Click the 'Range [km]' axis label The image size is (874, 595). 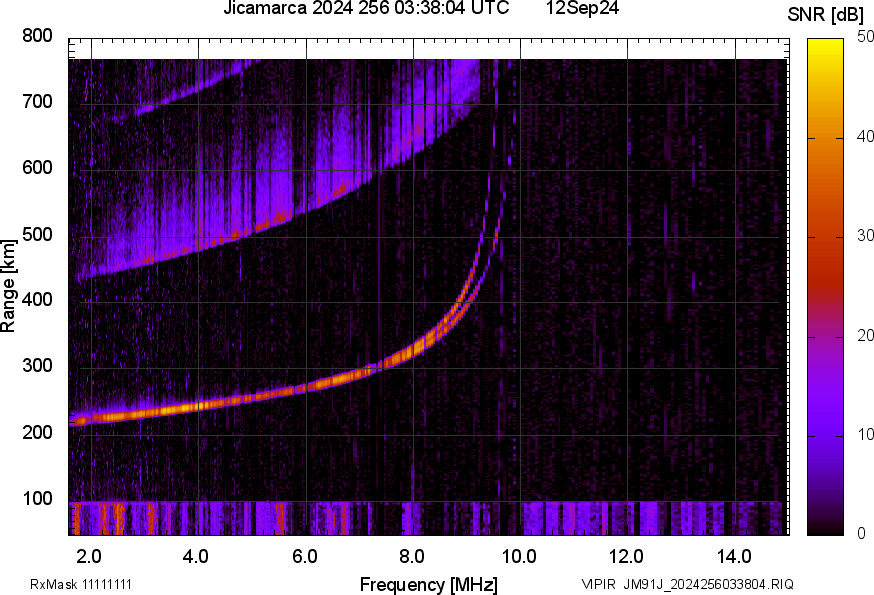pos(8,286)
